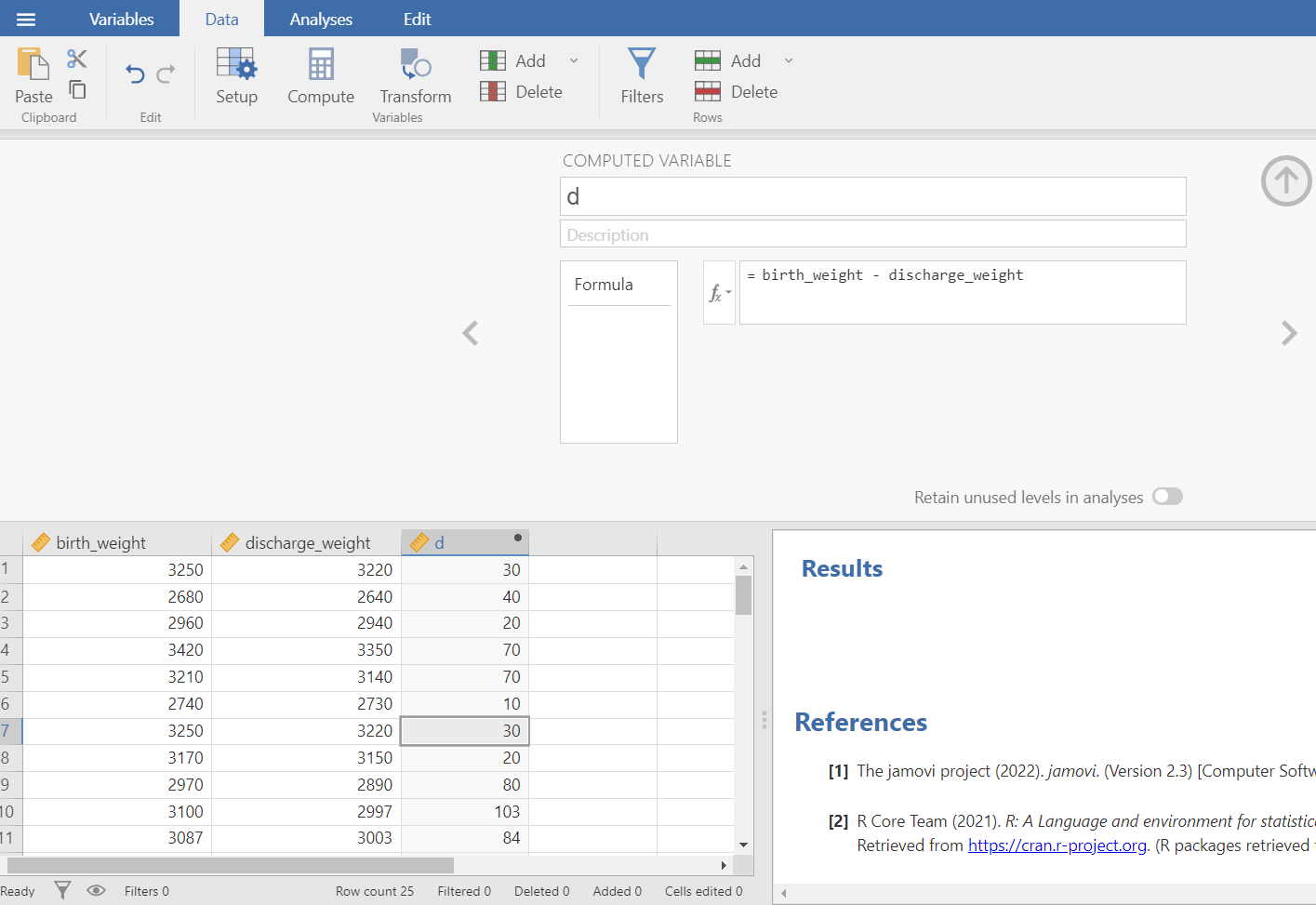Collapse the editor with the up-arrow button
Viewport: 1316px width, 905px height.
point(1285,180)
